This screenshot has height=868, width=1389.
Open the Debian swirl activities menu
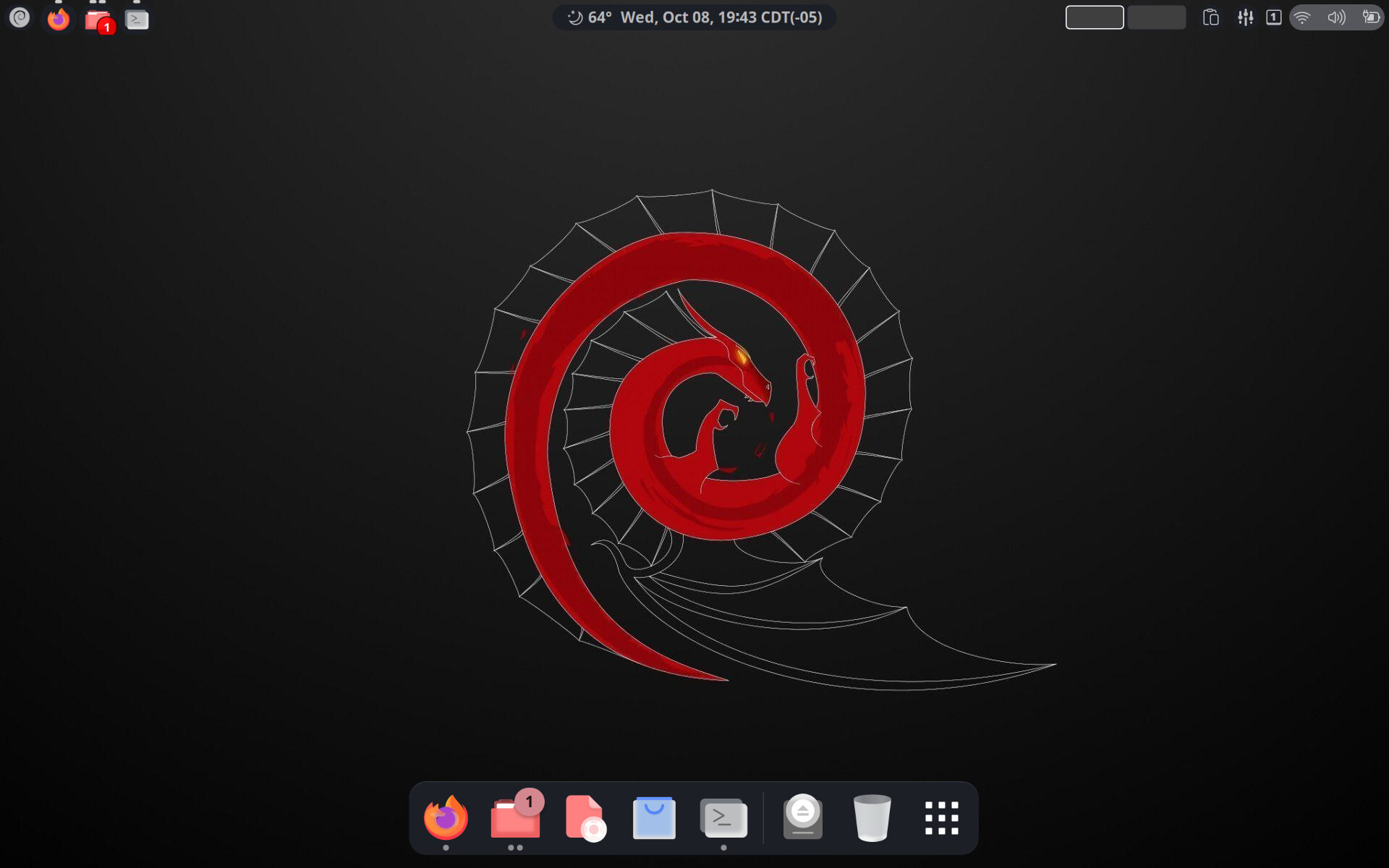tap(20, 17)
